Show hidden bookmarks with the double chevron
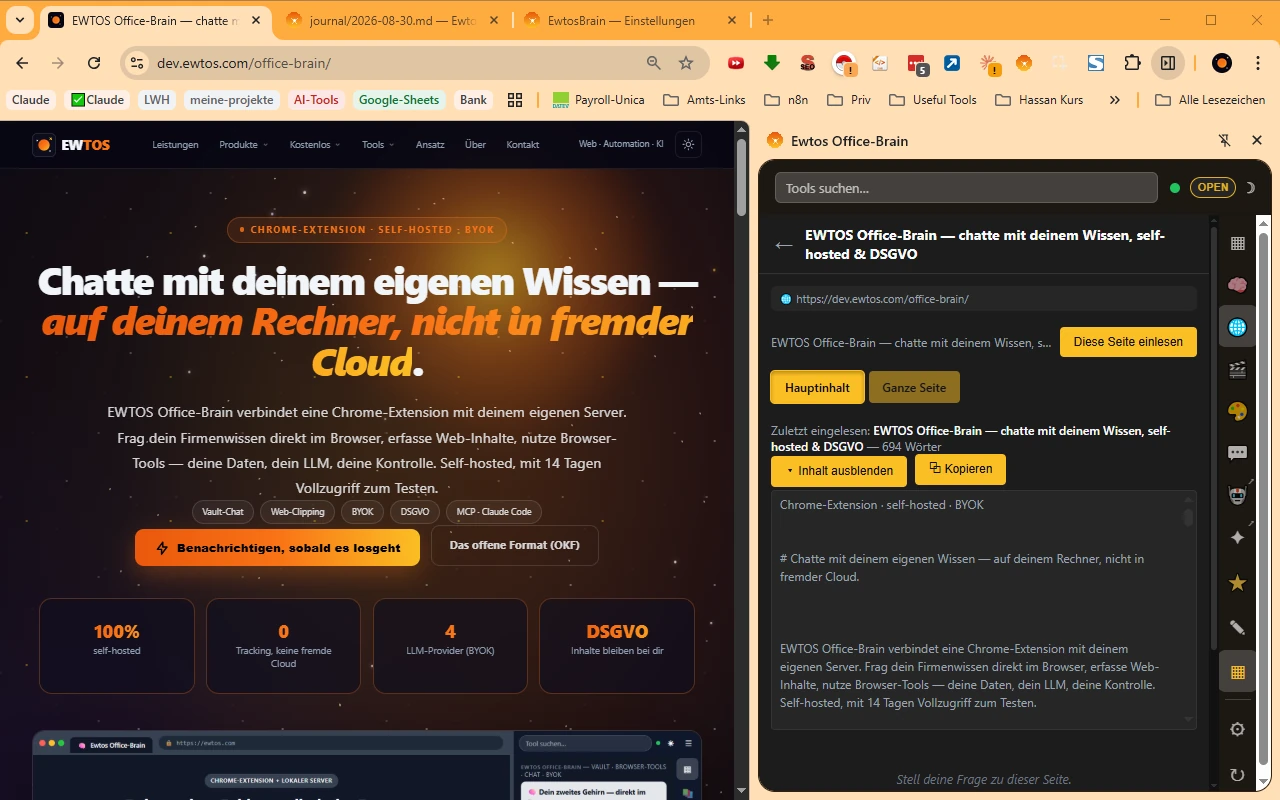 [x=1115, y=100]
